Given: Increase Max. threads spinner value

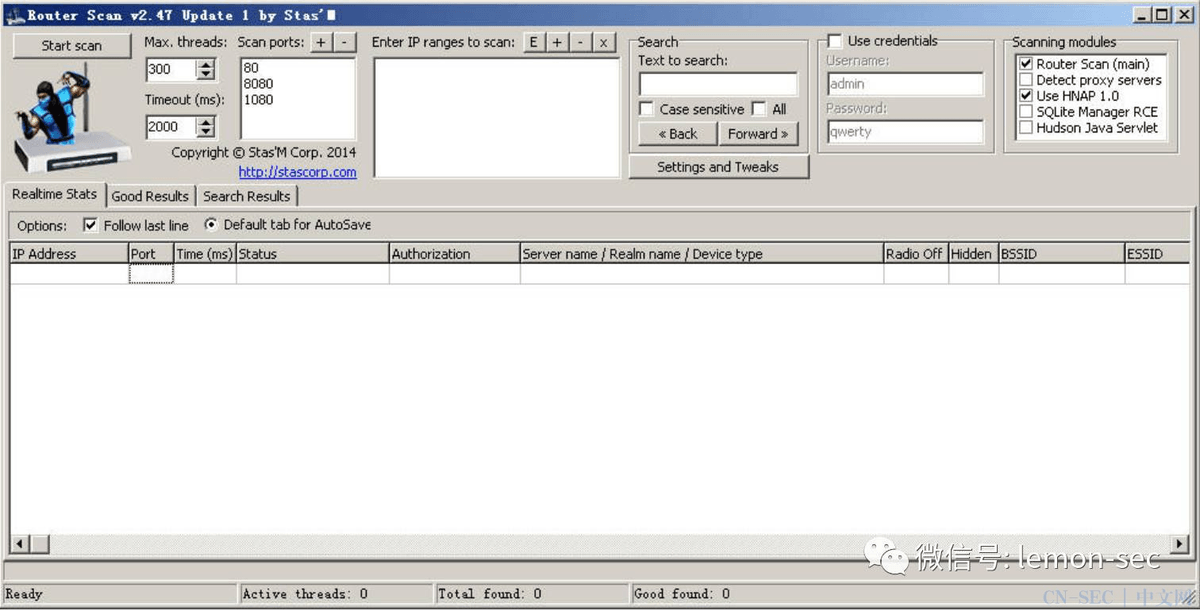Looking at the screenshot, I should pyautogui.click(x=206, y=65).
